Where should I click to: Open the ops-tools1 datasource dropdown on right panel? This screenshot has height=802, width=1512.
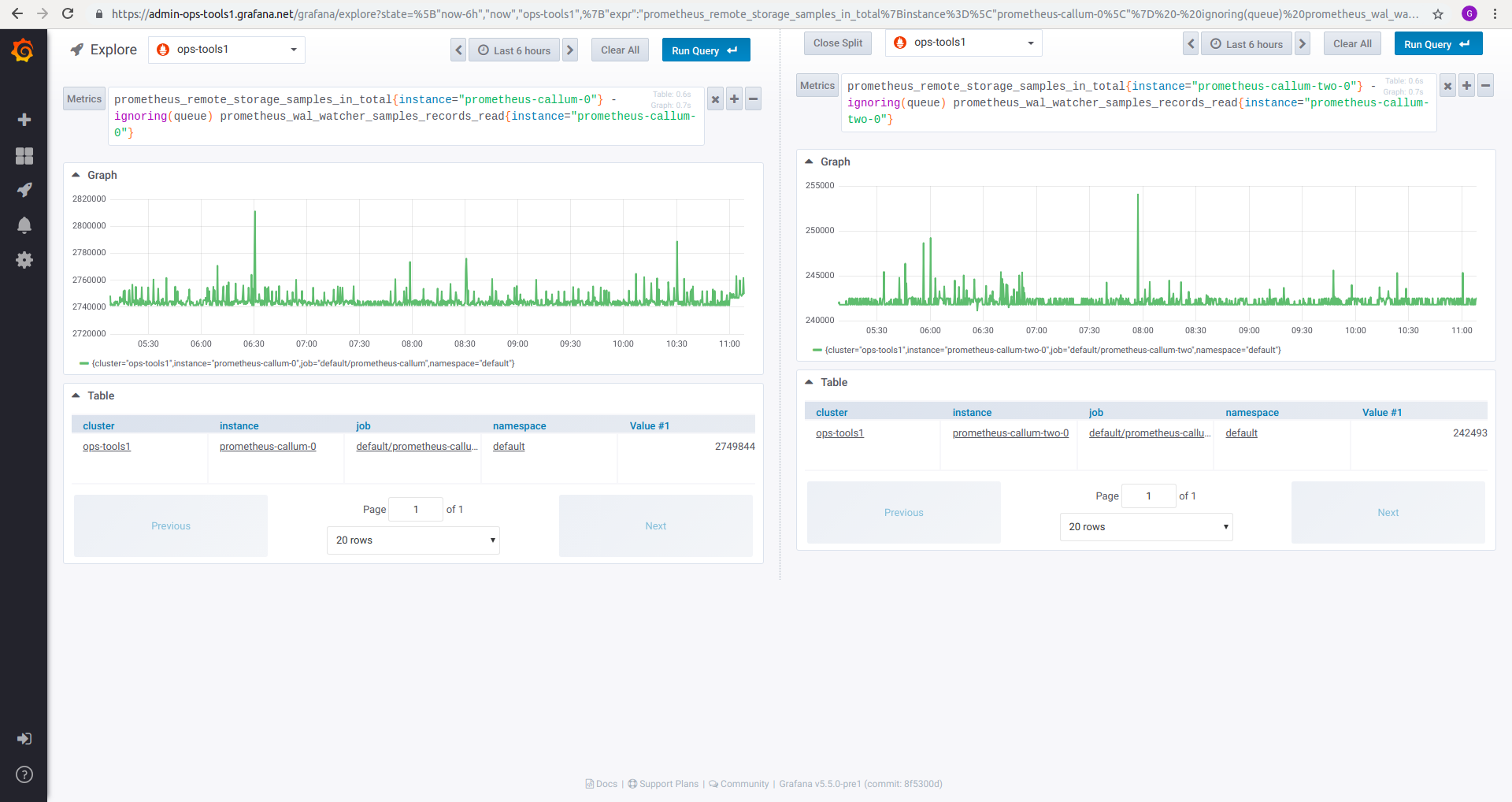[962, 43]
